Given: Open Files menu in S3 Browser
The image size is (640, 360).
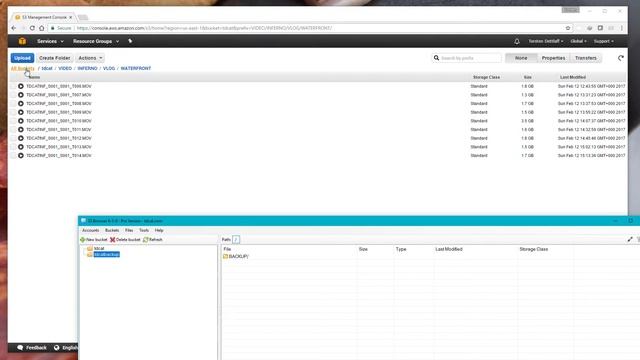Looking at the screenshot, I should [x=129, y=230].
